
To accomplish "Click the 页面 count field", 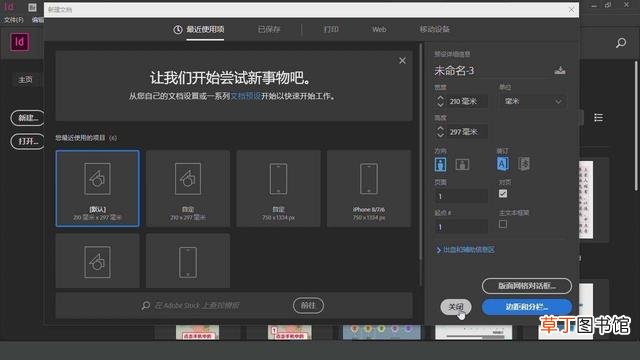I will pos(461,196).
